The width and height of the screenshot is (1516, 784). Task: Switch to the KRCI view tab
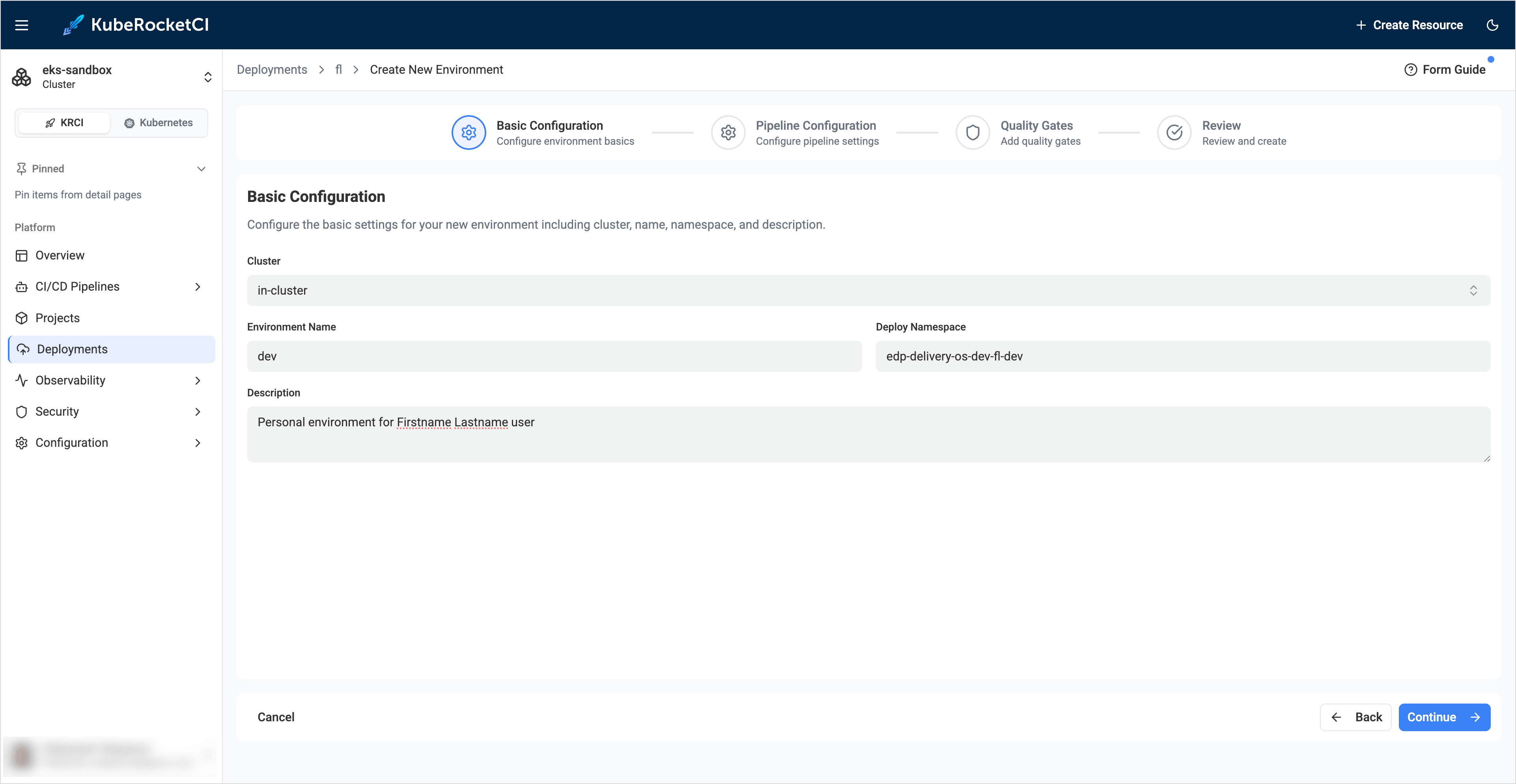coord(64,122)
